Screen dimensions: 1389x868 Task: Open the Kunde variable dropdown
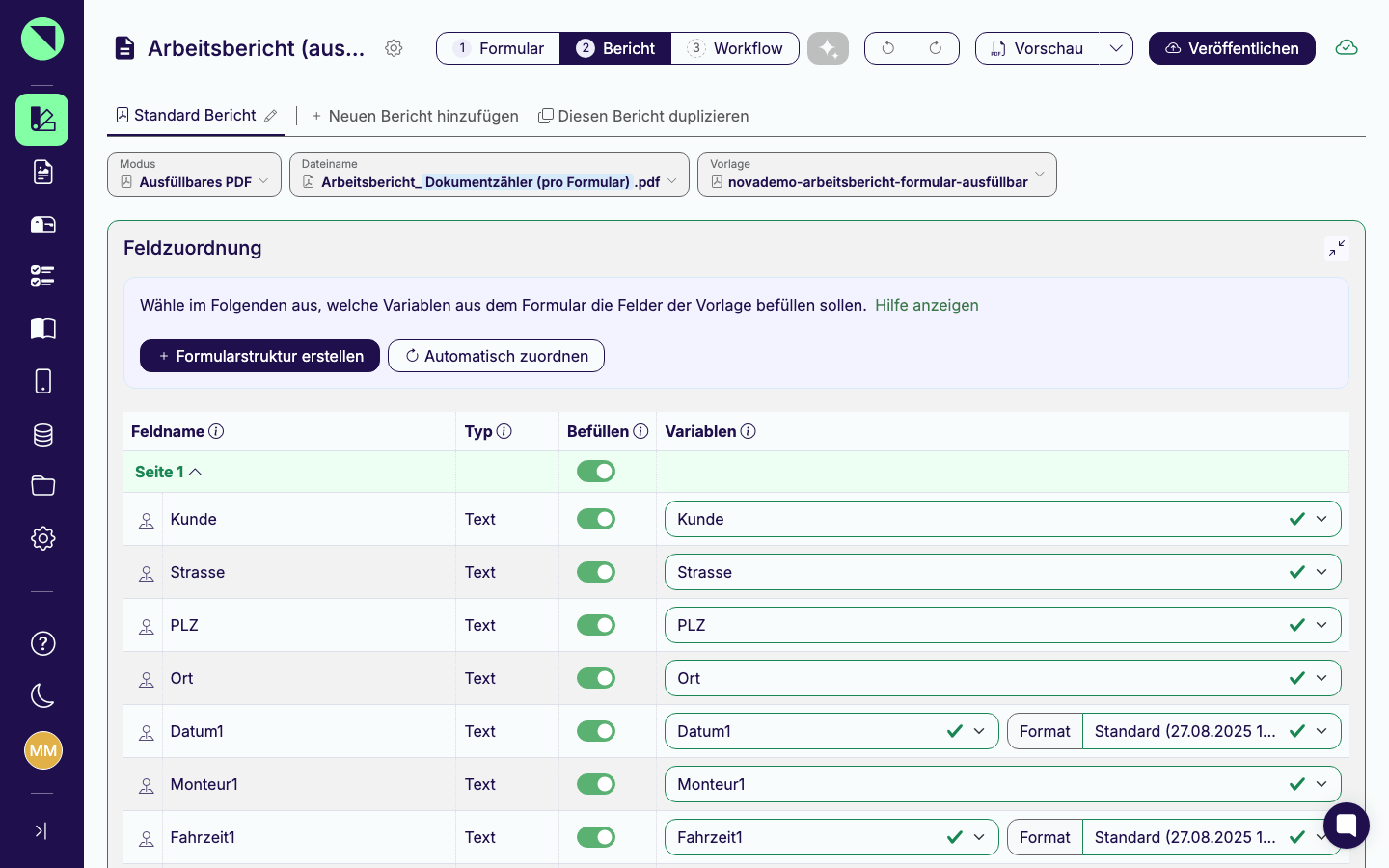(x=1002, y=519)
